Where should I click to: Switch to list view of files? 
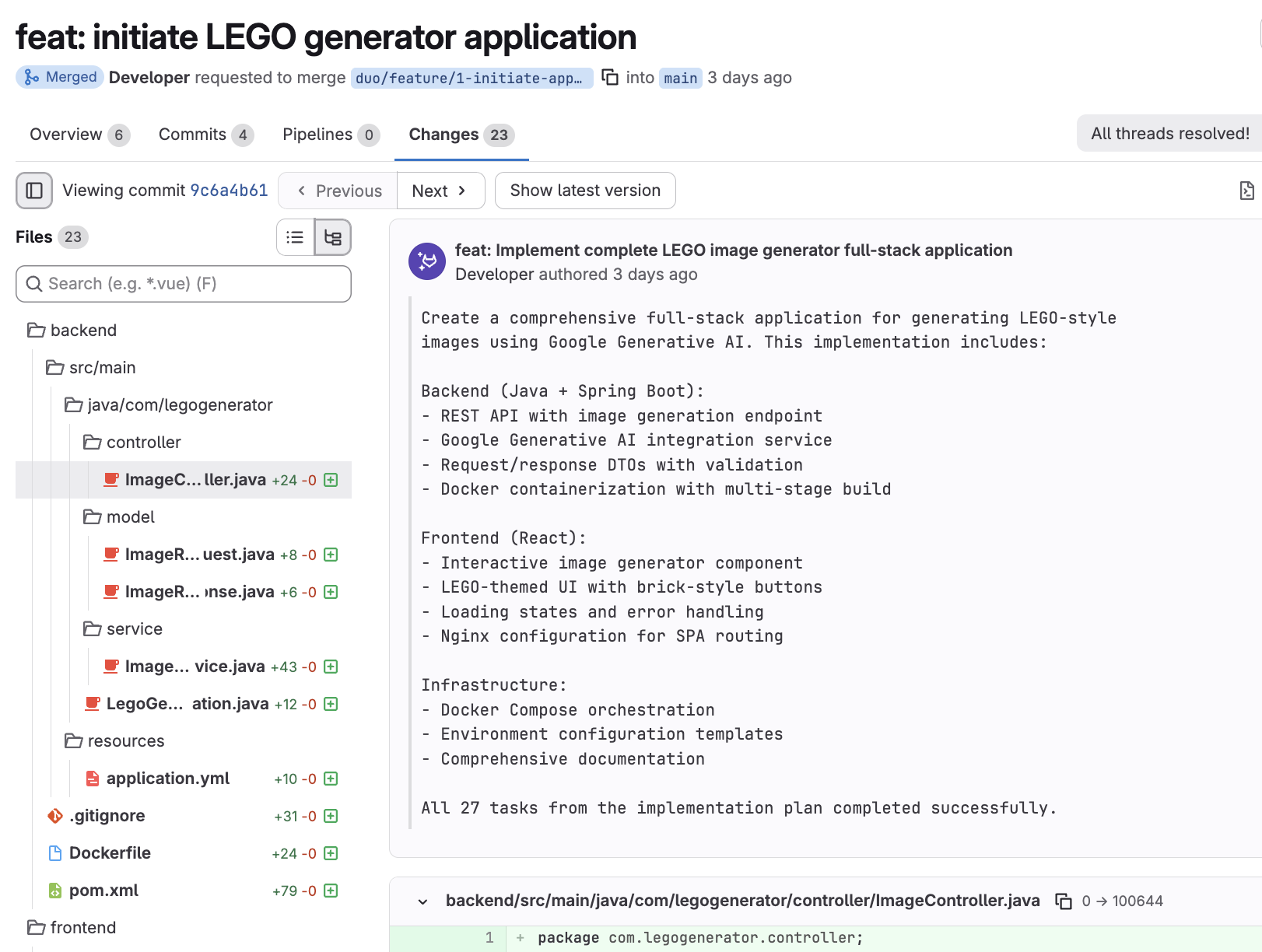[x=295, y=237]
